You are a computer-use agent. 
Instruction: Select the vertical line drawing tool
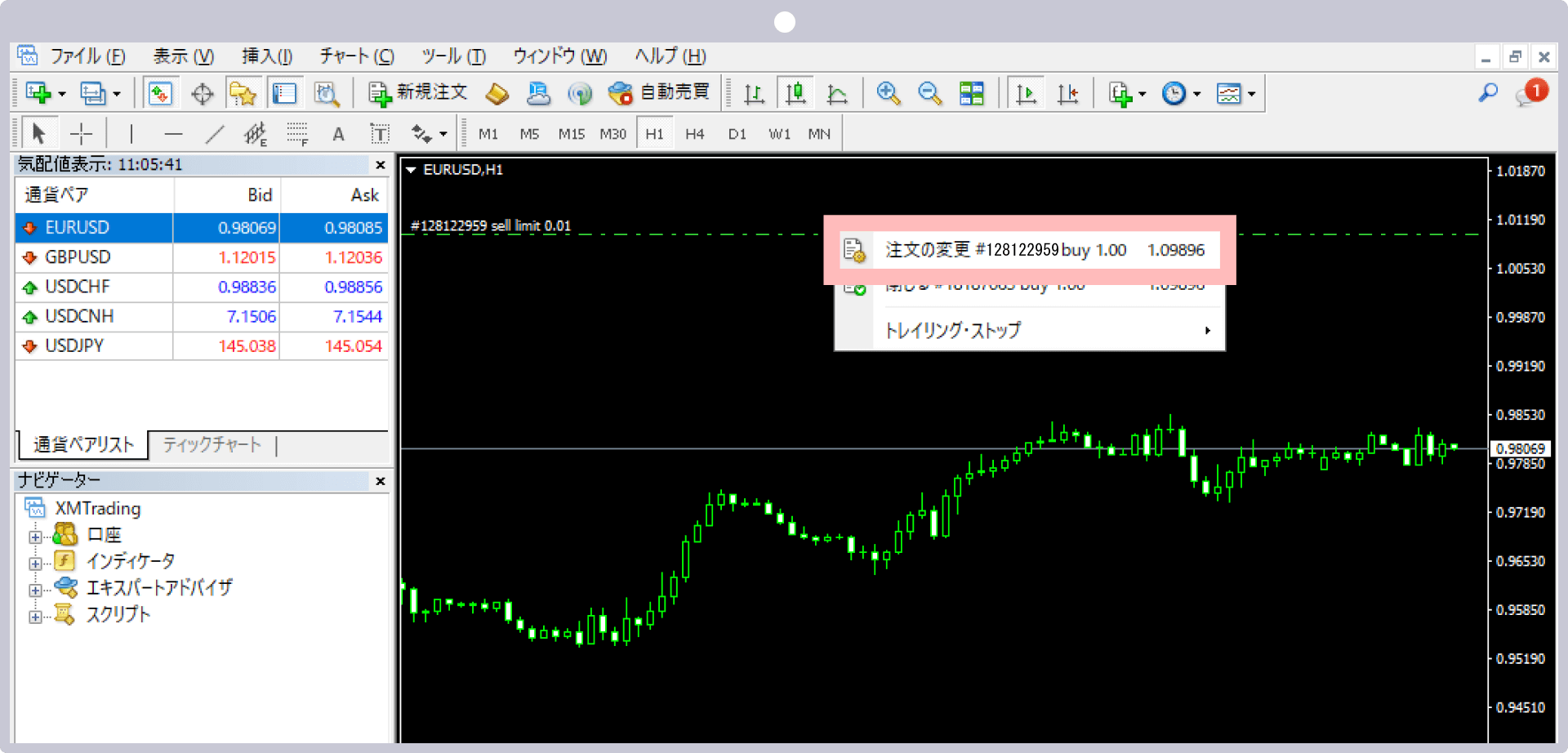coord(131,133)
